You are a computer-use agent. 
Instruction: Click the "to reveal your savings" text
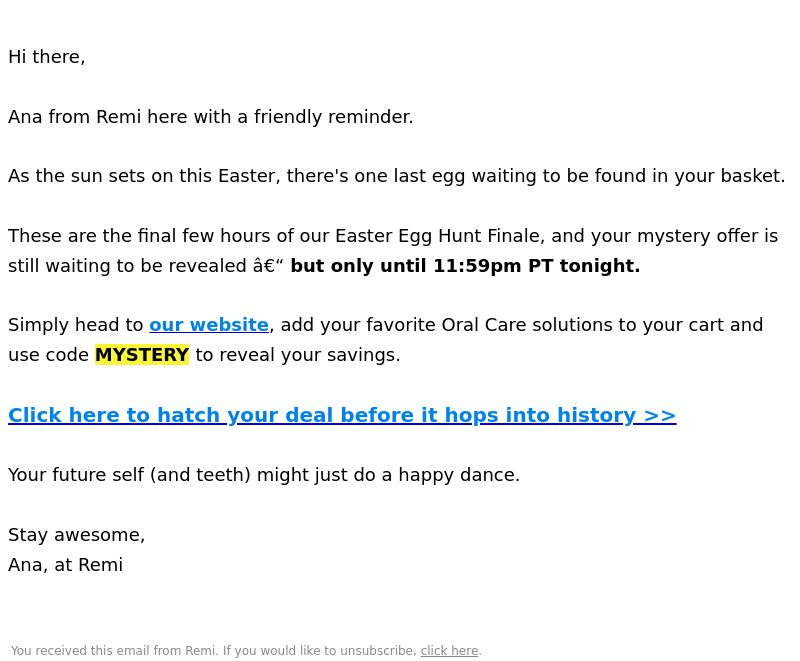[297, 355]
